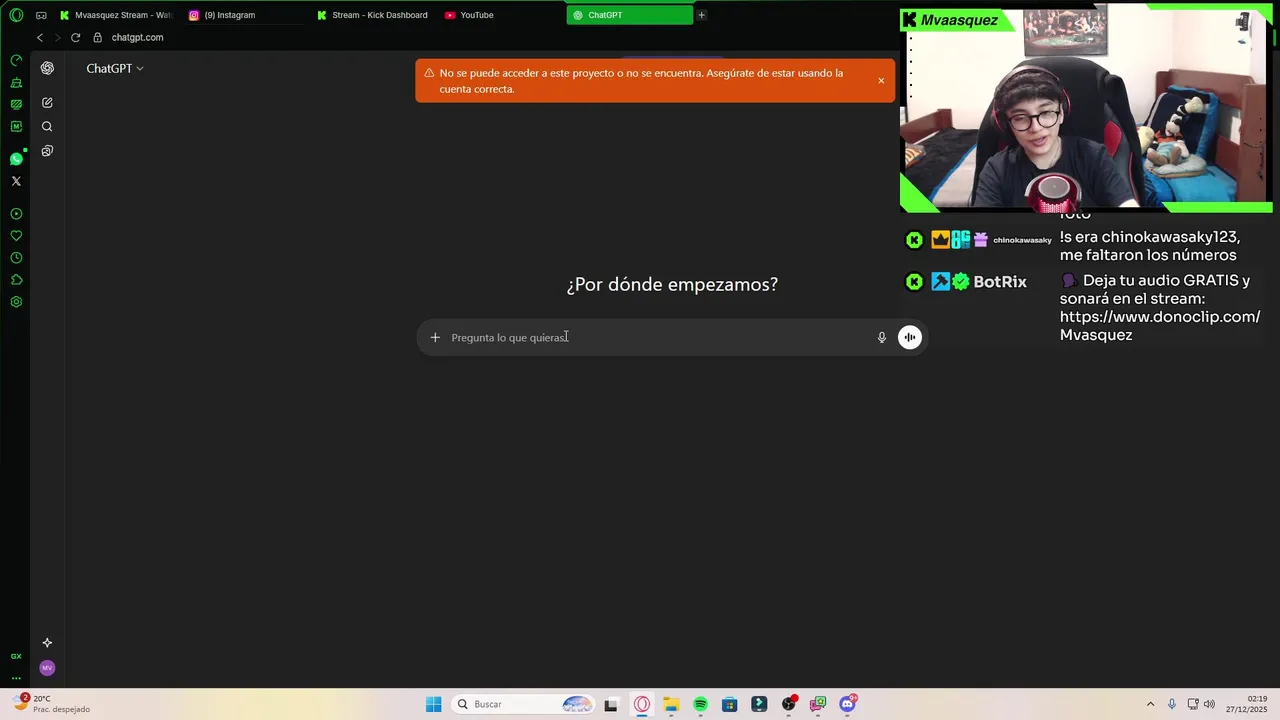The height and width of the screenshot is (720, 1280).
Task: Open X (Twitter) in the Opera sidebar
Action: [x=16, y=181]
